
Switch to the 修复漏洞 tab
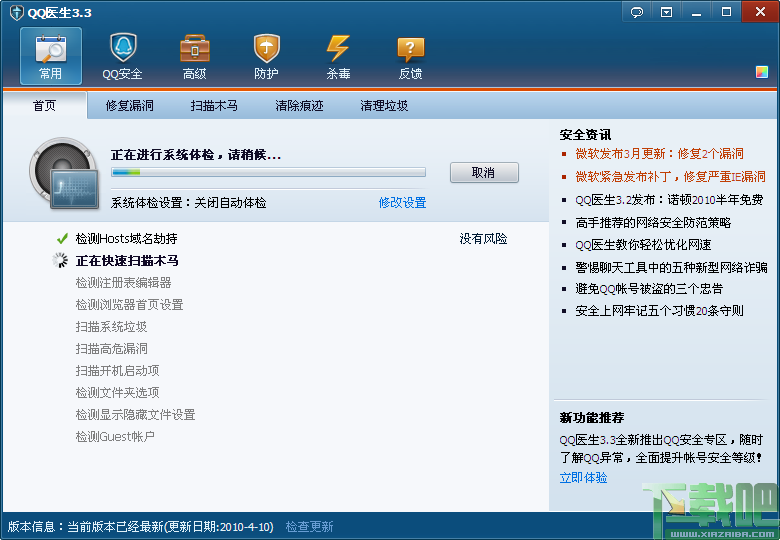click(x=129, y=105)
